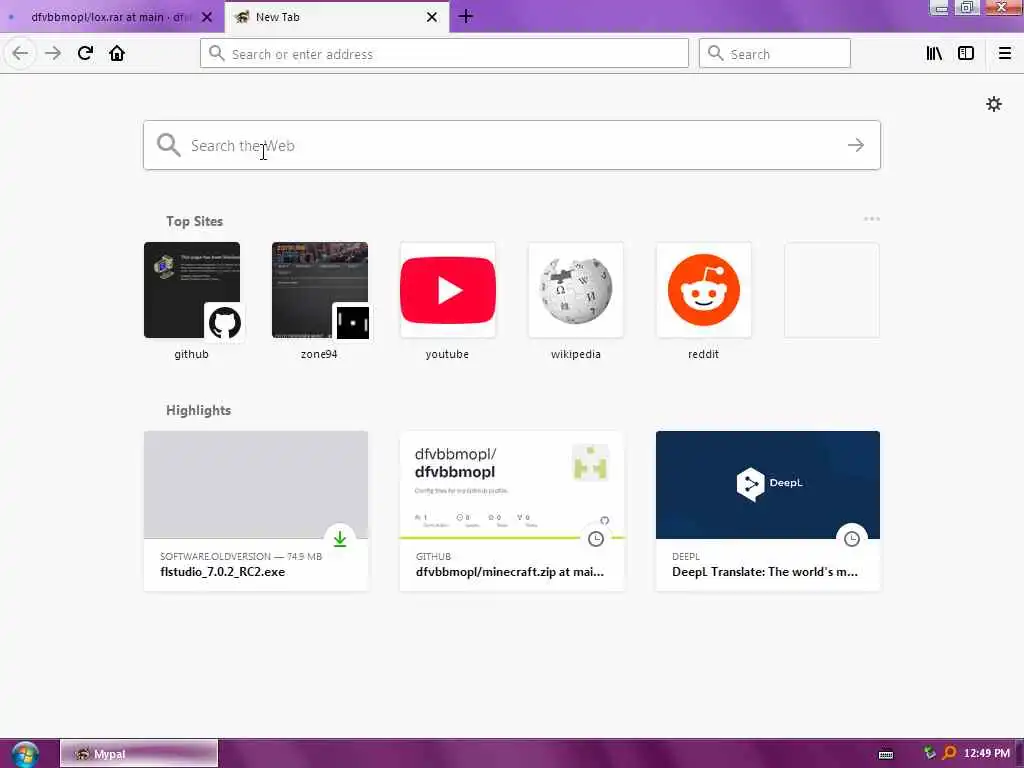
Task: Open Top Sites section options menu
Action: tap(872, 219)
